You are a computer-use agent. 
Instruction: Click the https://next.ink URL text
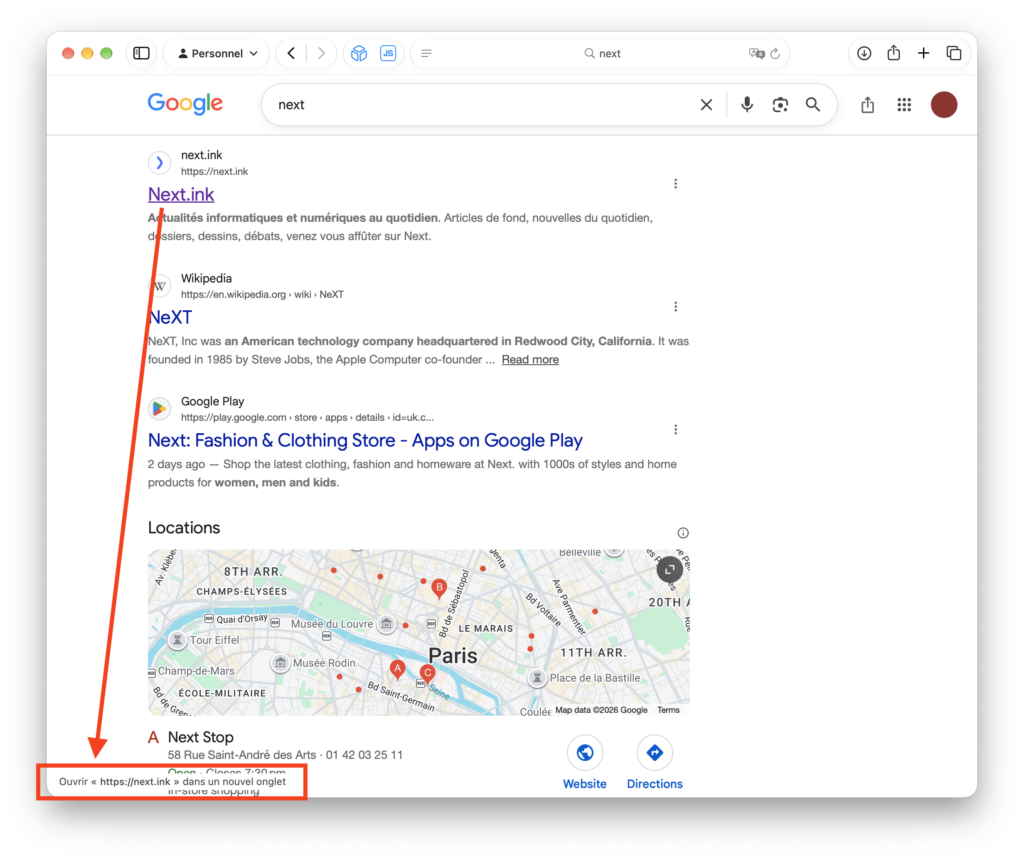(214, 172)
